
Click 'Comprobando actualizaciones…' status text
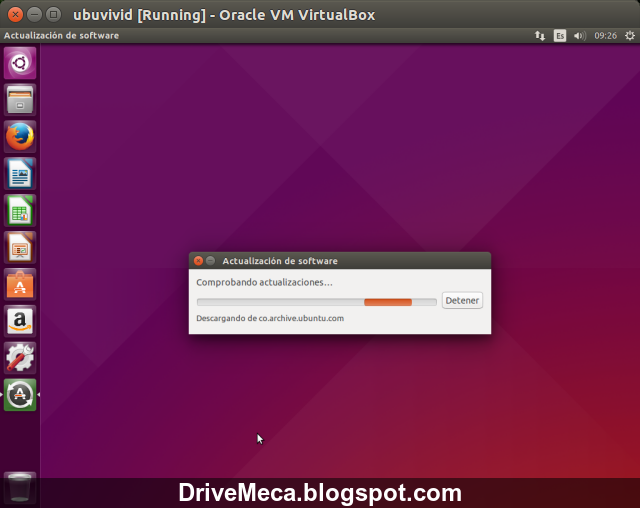pyautogui.click(x=264, y=282)
